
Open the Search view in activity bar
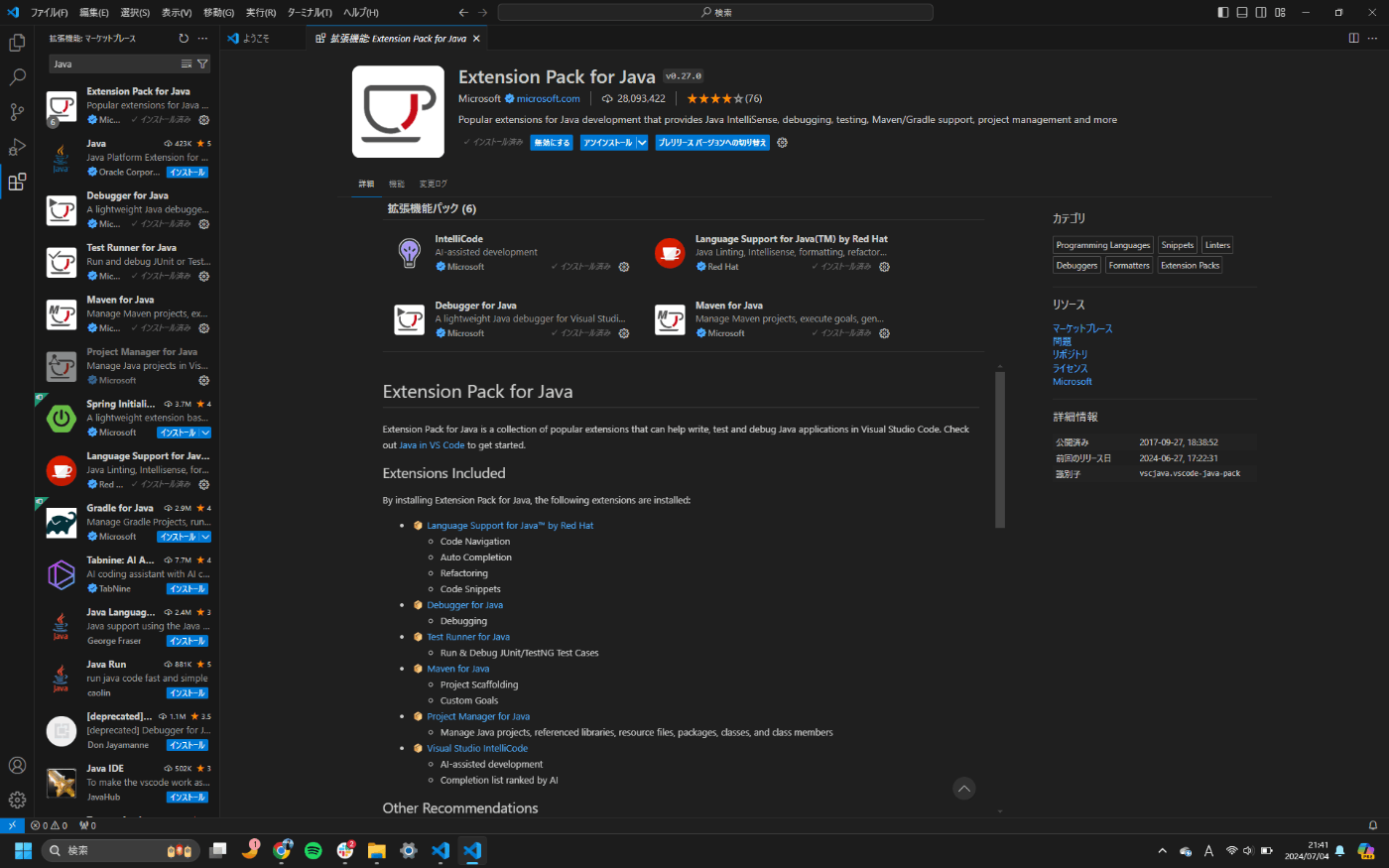click(17, 77)
